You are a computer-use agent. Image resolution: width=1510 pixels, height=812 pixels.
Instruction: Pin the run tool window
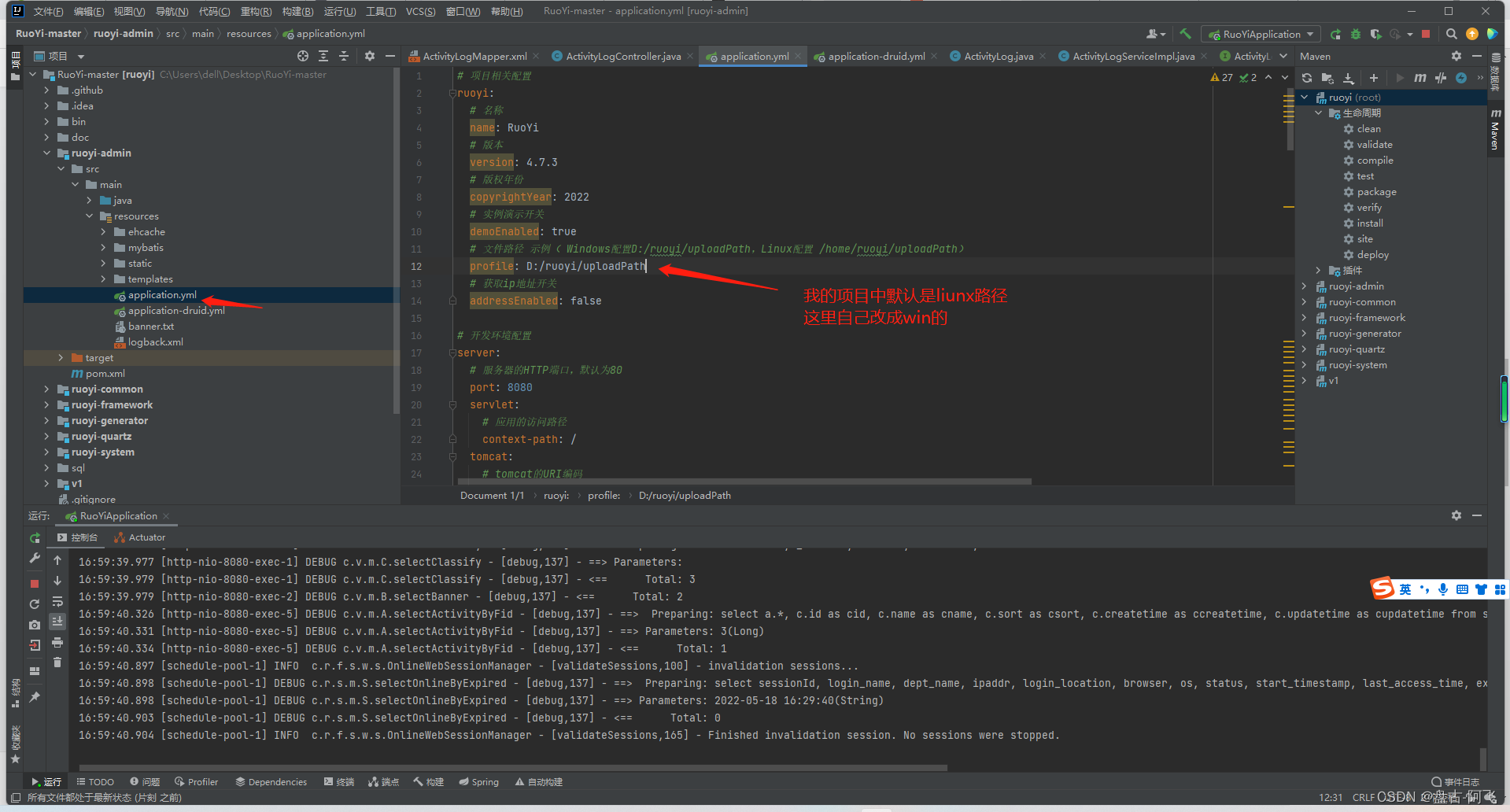tap(35, 696)
